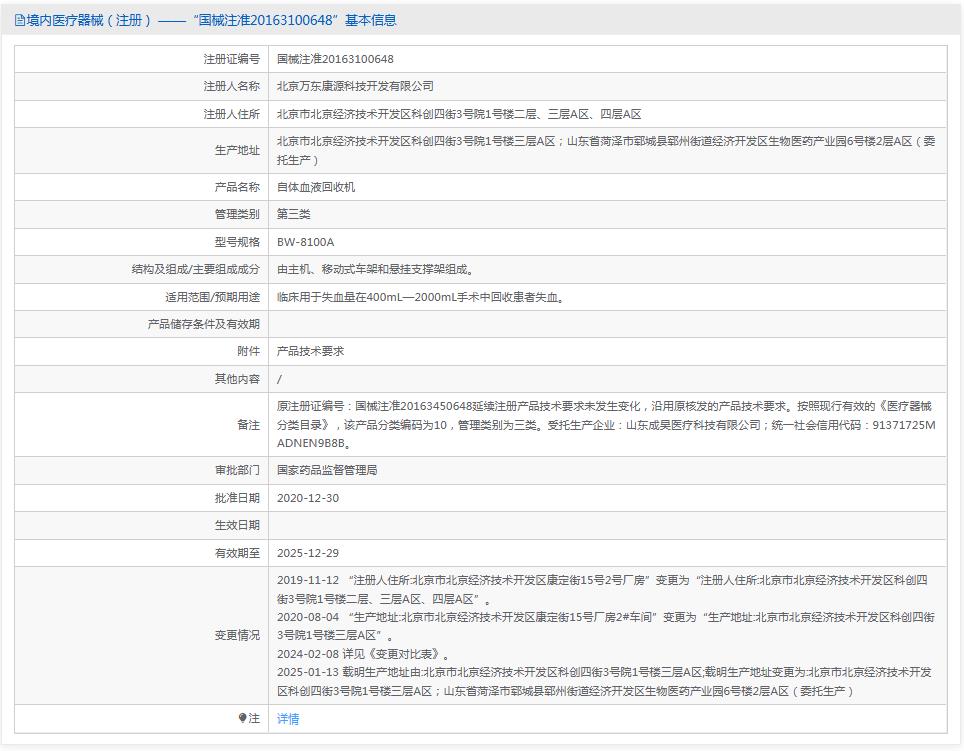The height and width of the screenshot is (751, 964).
Task: Click the bulb icon beside 注 label
Action: (x=242, y=718)
